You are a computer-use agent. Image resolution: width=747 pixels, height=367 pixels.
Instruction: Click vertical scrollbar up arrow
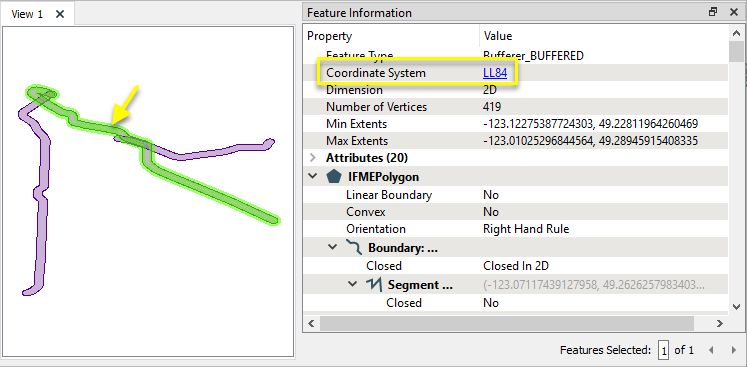pyautogui.click(x=736, y=32)
